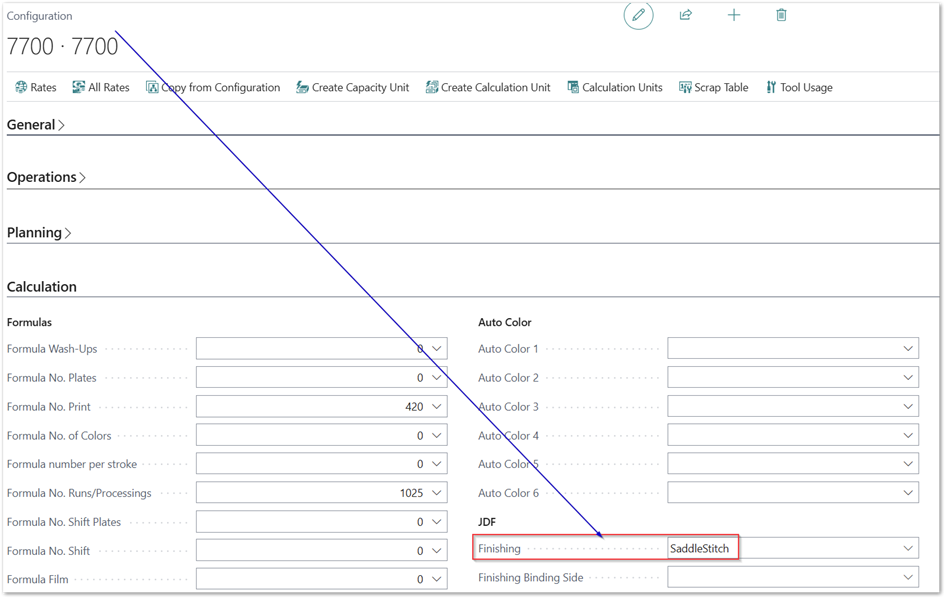Viewport: 945px width, 598px height.
Task: Expand the Operations section
Action: pos(46,177)
